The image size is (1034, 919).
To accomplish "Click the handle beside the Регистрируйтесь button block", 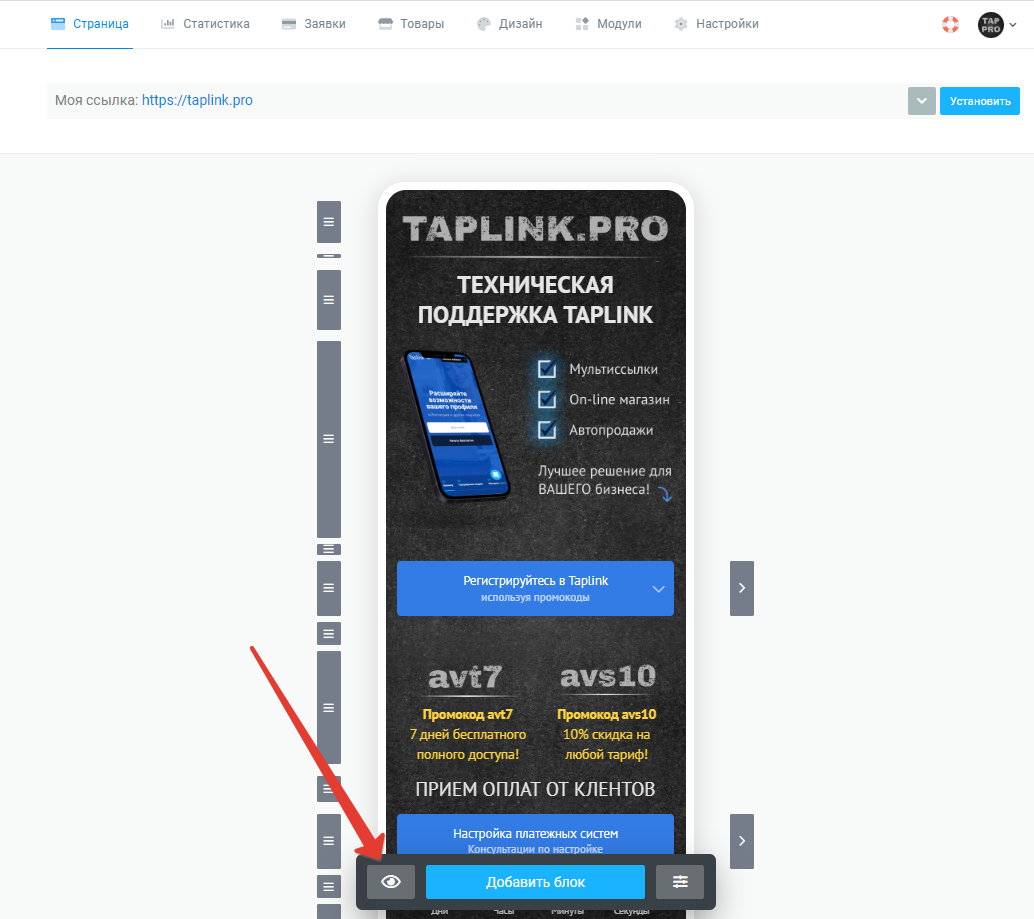I will 329,588.
